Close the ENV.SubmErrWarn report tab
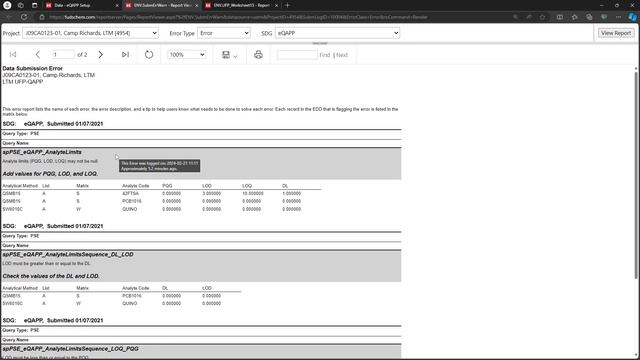Image resolution: width=640 pixels, height=360 pixels. click(197, 6)
